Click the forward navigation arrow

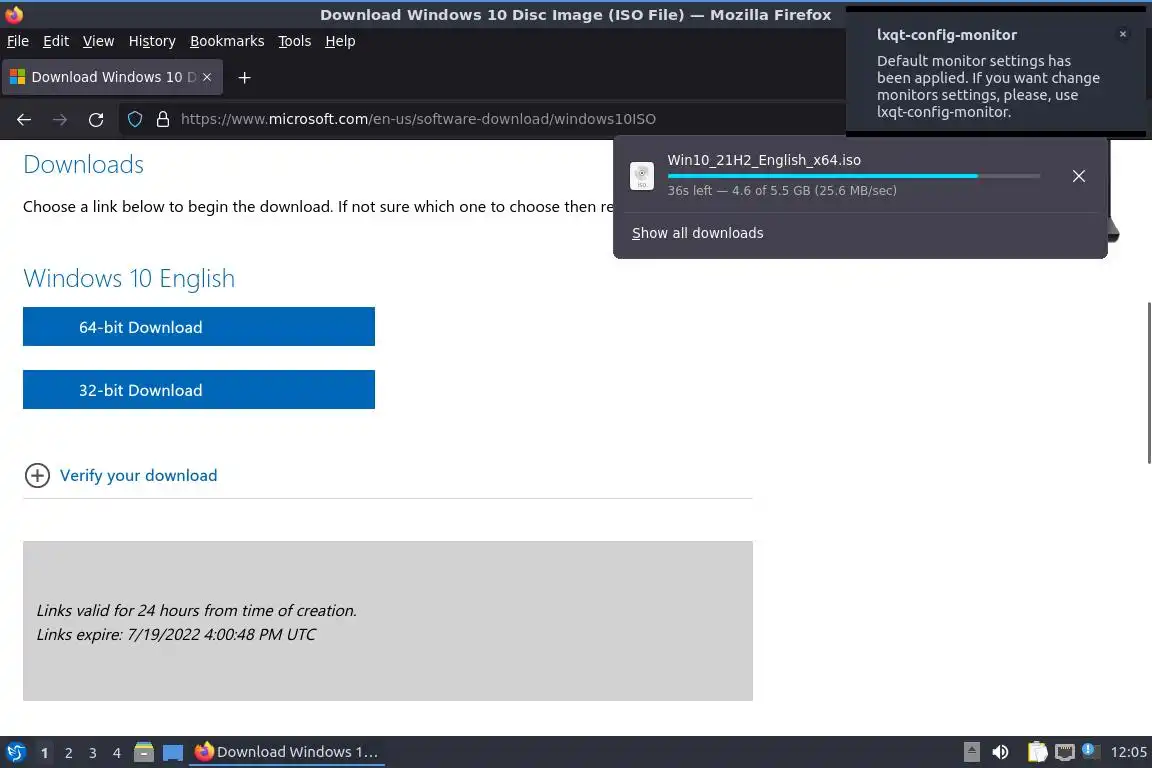[x=60, y=119]
